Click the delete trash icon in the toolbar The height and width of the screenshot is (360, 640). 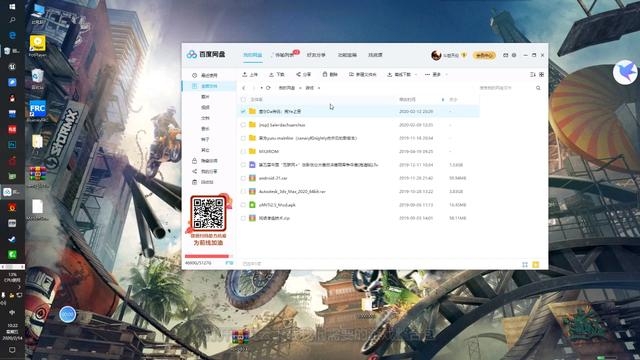click(x=325, y=74)
